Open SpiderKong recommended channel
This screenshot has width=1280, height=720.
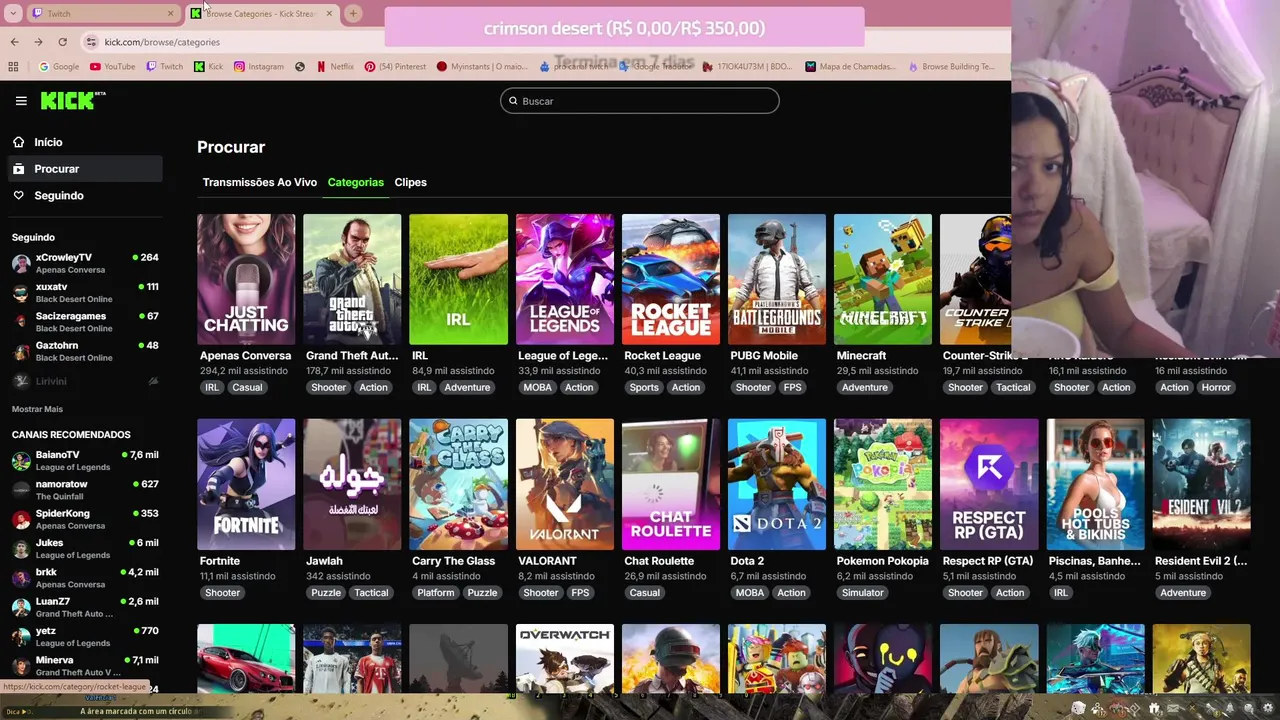tap(85, 519)
